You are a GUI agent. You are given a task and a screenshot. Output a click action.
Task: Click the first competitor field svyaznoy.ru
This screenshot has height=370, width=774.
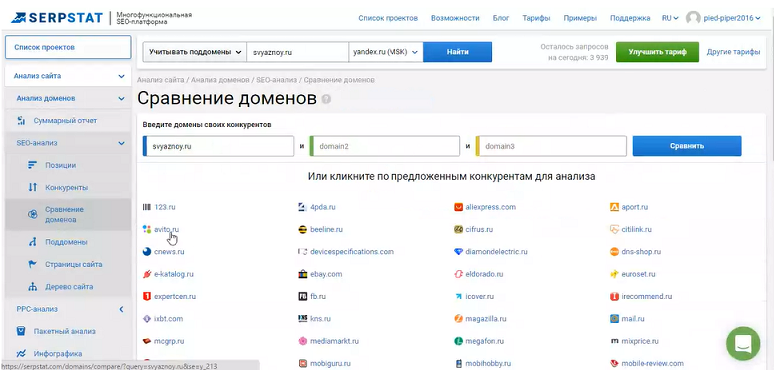coord(218,146)
